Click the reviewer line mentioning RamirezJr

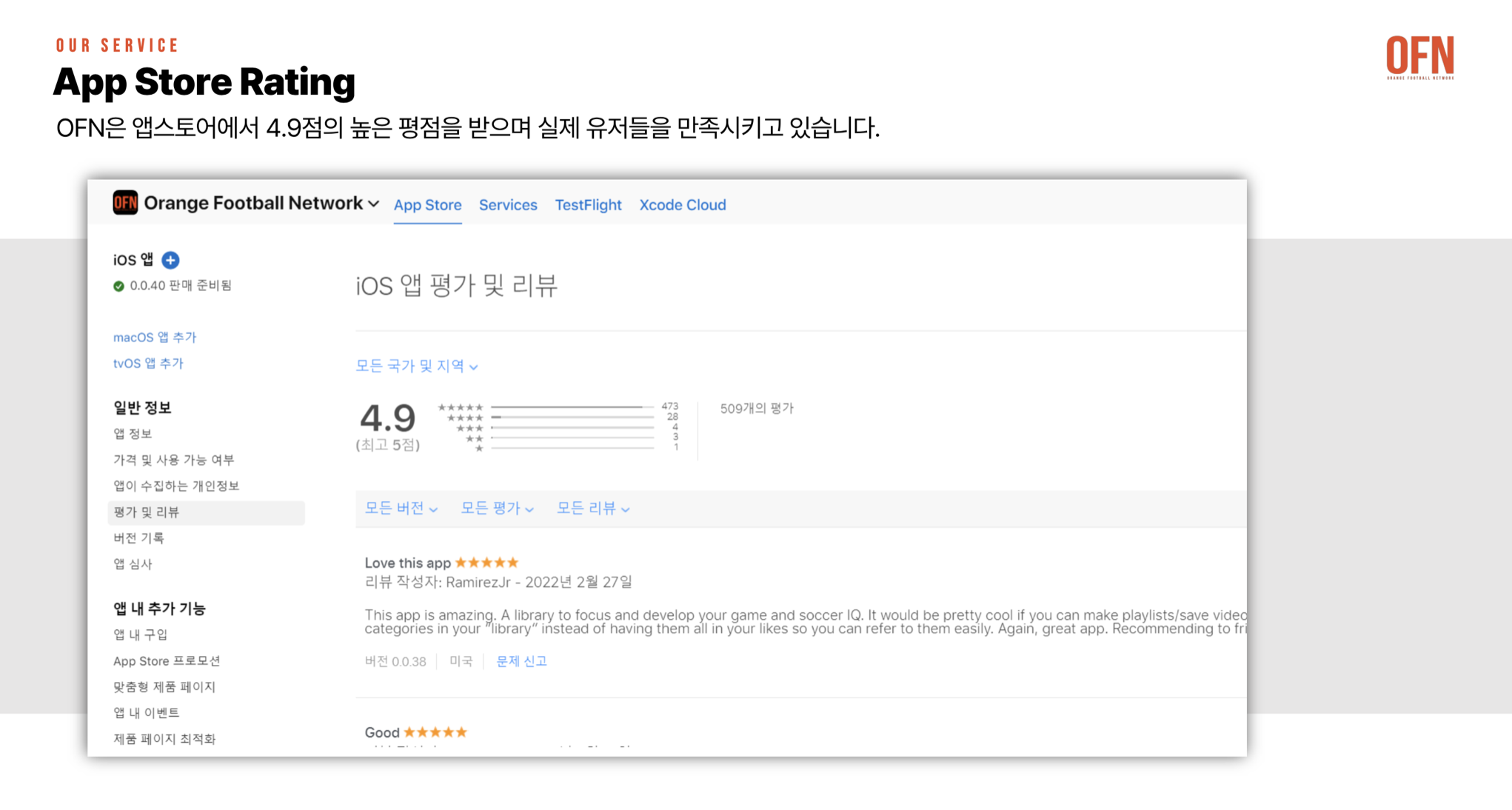(x=498, y=583)
